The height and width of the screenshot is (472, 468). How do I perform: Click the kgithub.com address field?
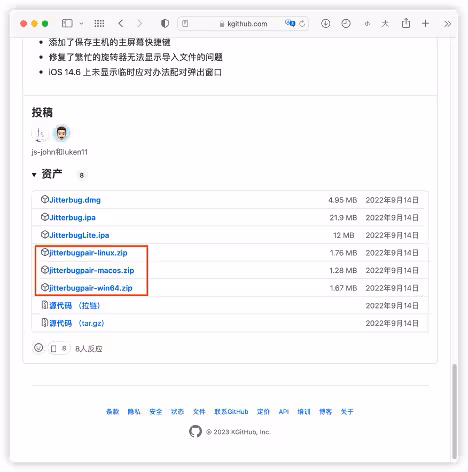[243, 24]
